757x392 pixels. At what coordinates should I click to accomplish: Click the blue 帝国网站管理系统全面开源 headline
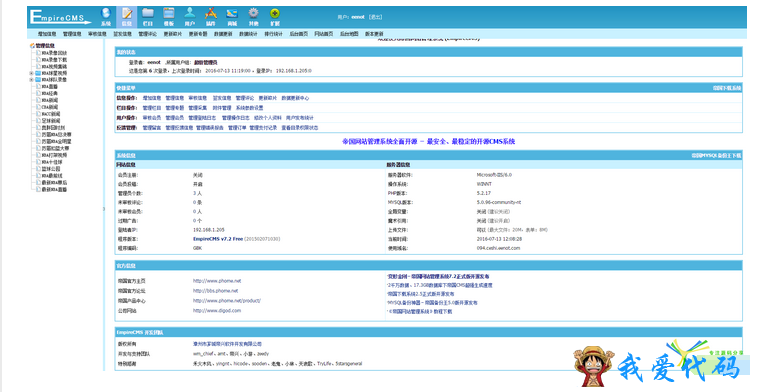coord(429,141)
